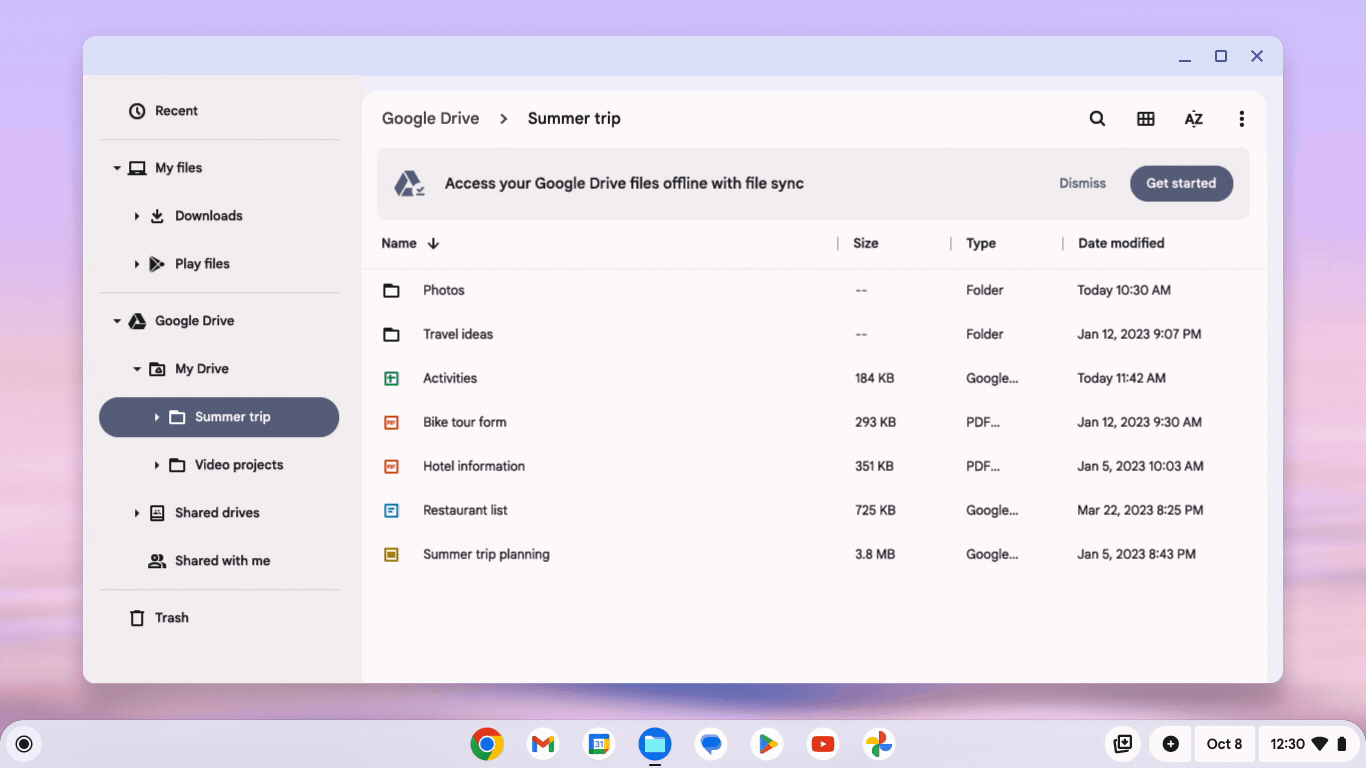Change sort order with the A-Z icon
The height and width of the screenshot is (768, 1366).
(1193, 118)
